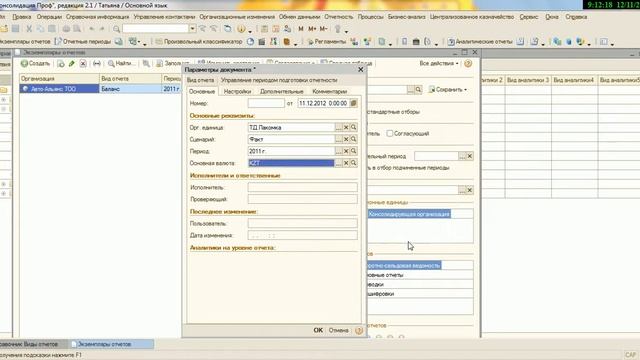Viewport: 640px width, 360px height.
Task: Switch to the Дополнительные tab
Action: pos(282,91)
